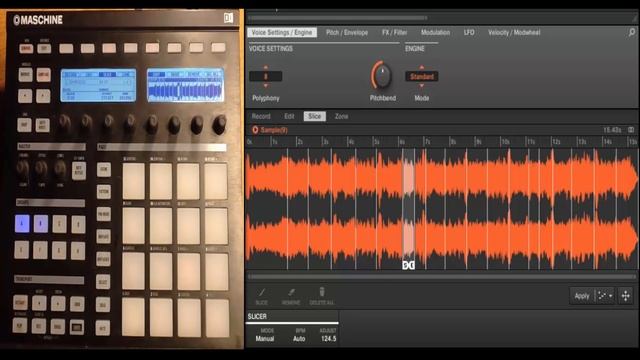
Task: Step engine Mode up with the upper arrow
Action: click(422, 67)
